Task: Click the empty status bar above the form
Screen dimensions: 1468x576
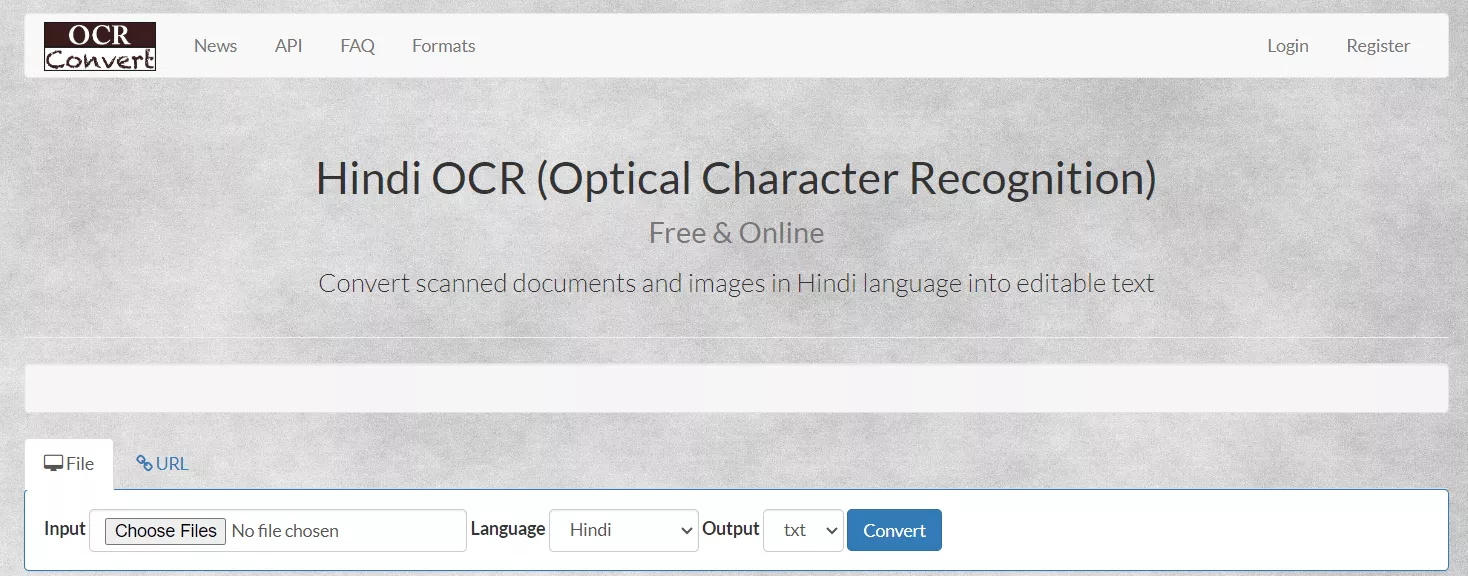Action: [x=737, y=387]
